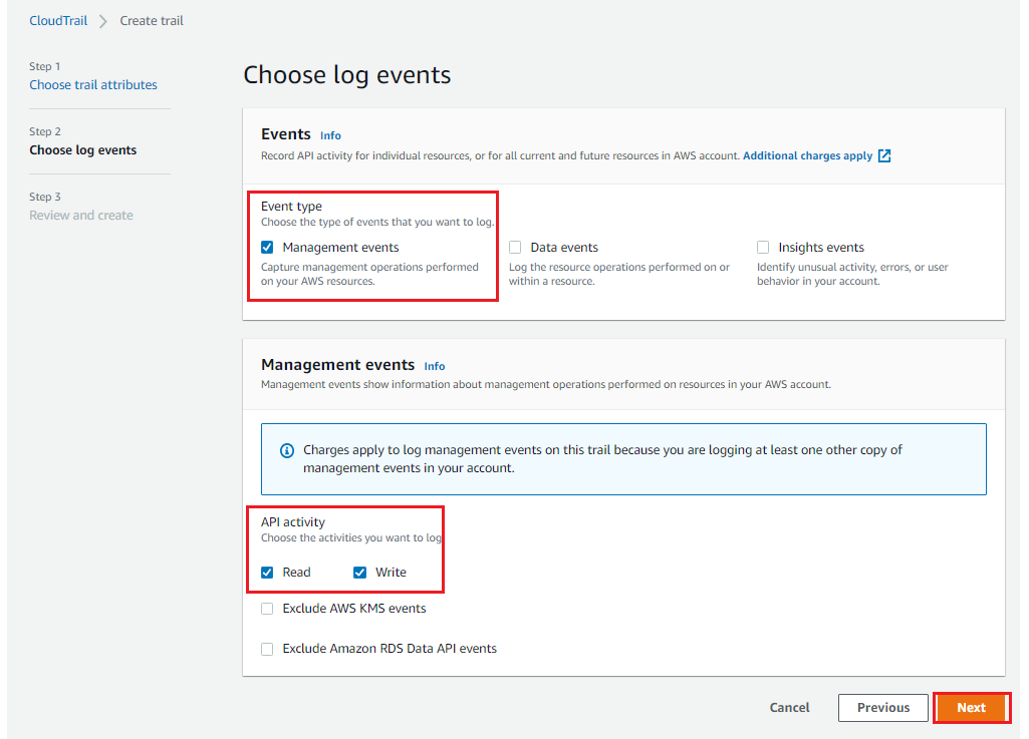
Task: Click the Review and create step
Action: 81,215
